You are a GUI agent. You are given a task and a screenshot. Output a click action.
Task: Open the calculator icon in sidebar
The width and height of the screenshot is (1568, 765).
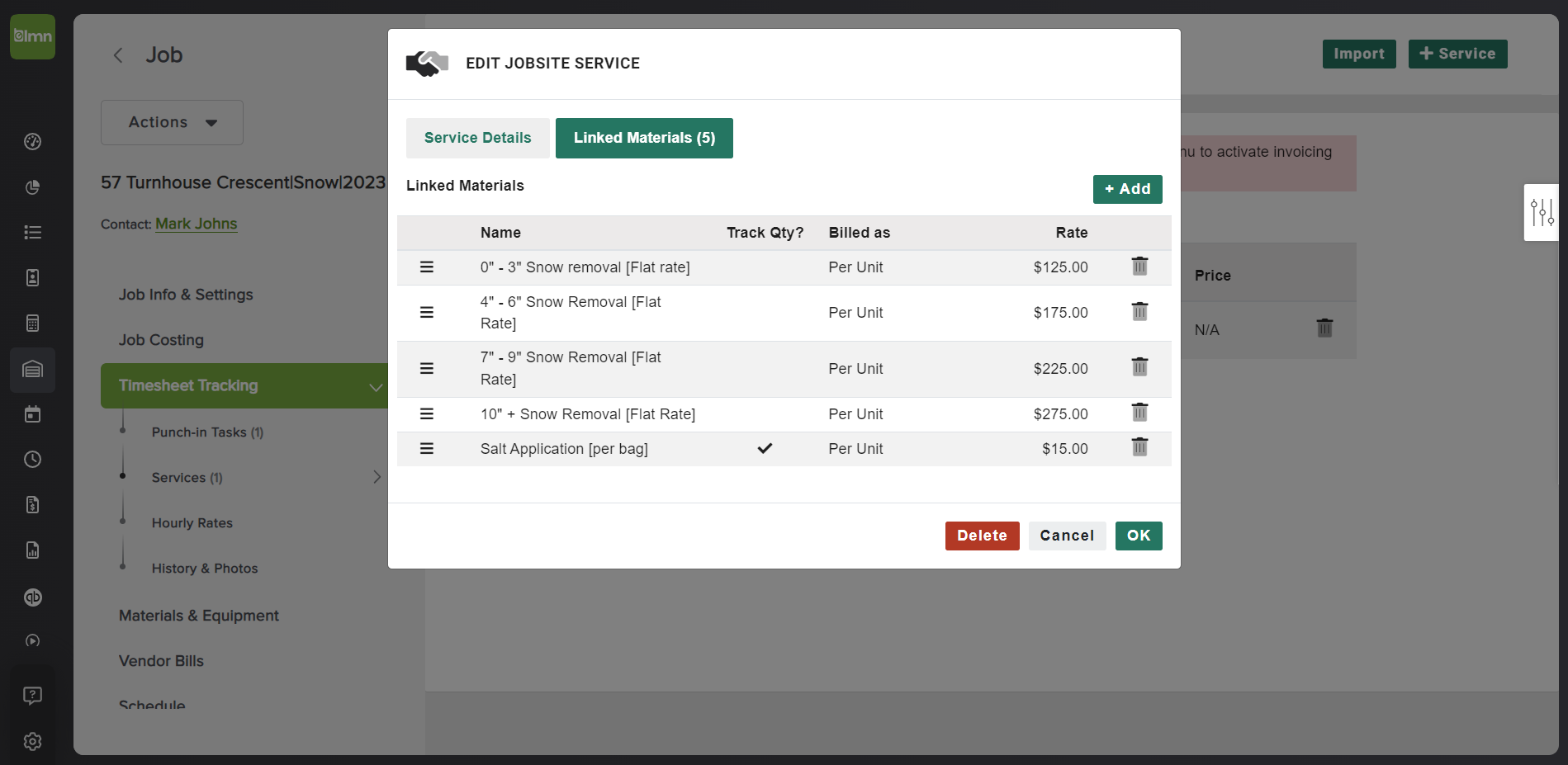[33, 323]
